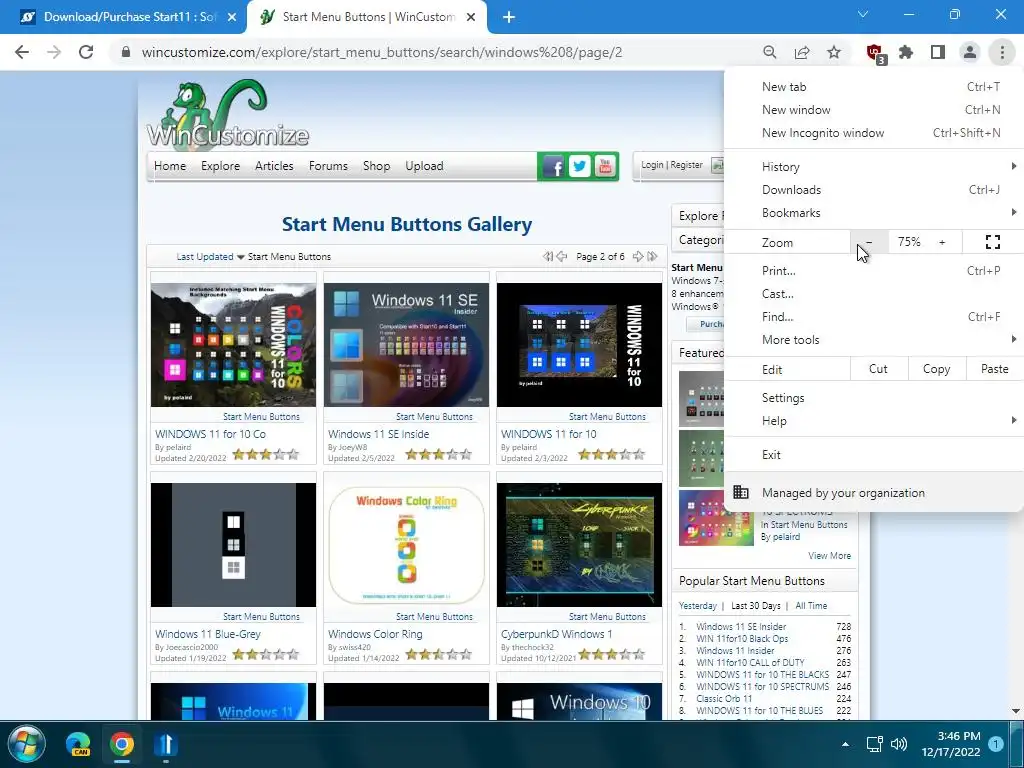Viewport: 1024px width, 768px height.
Task: Launch Edge Canary from the taskbar
Action: 78,744
